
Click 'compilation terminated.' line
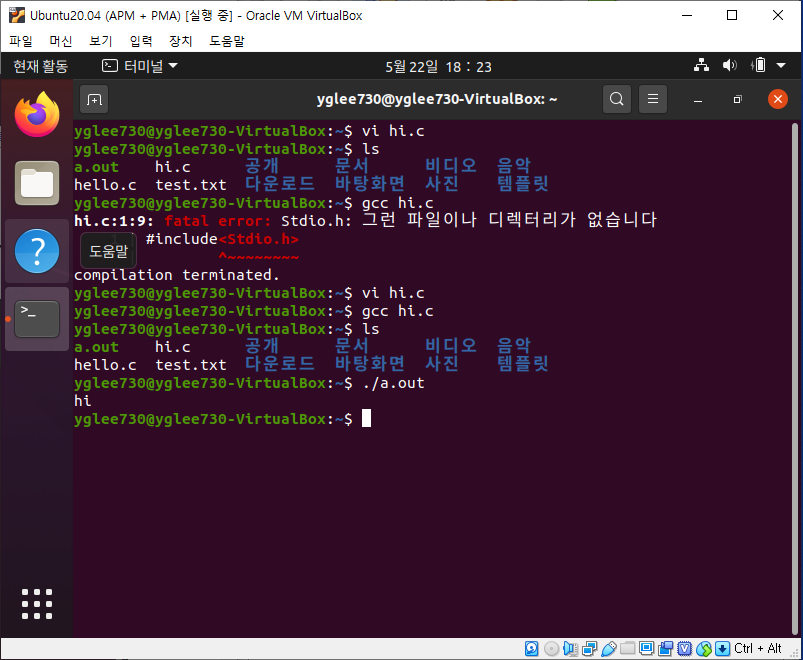177,275
